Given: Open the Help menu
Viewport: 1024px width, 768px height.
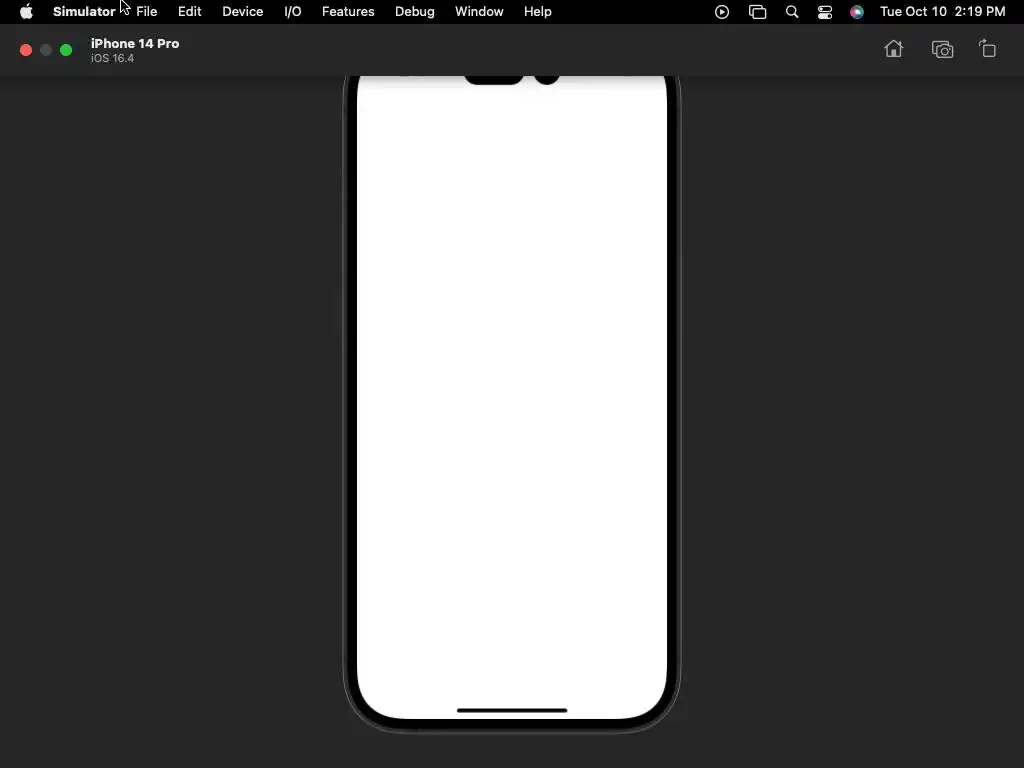Looking at the screenshot, I should tap(537, 12).
